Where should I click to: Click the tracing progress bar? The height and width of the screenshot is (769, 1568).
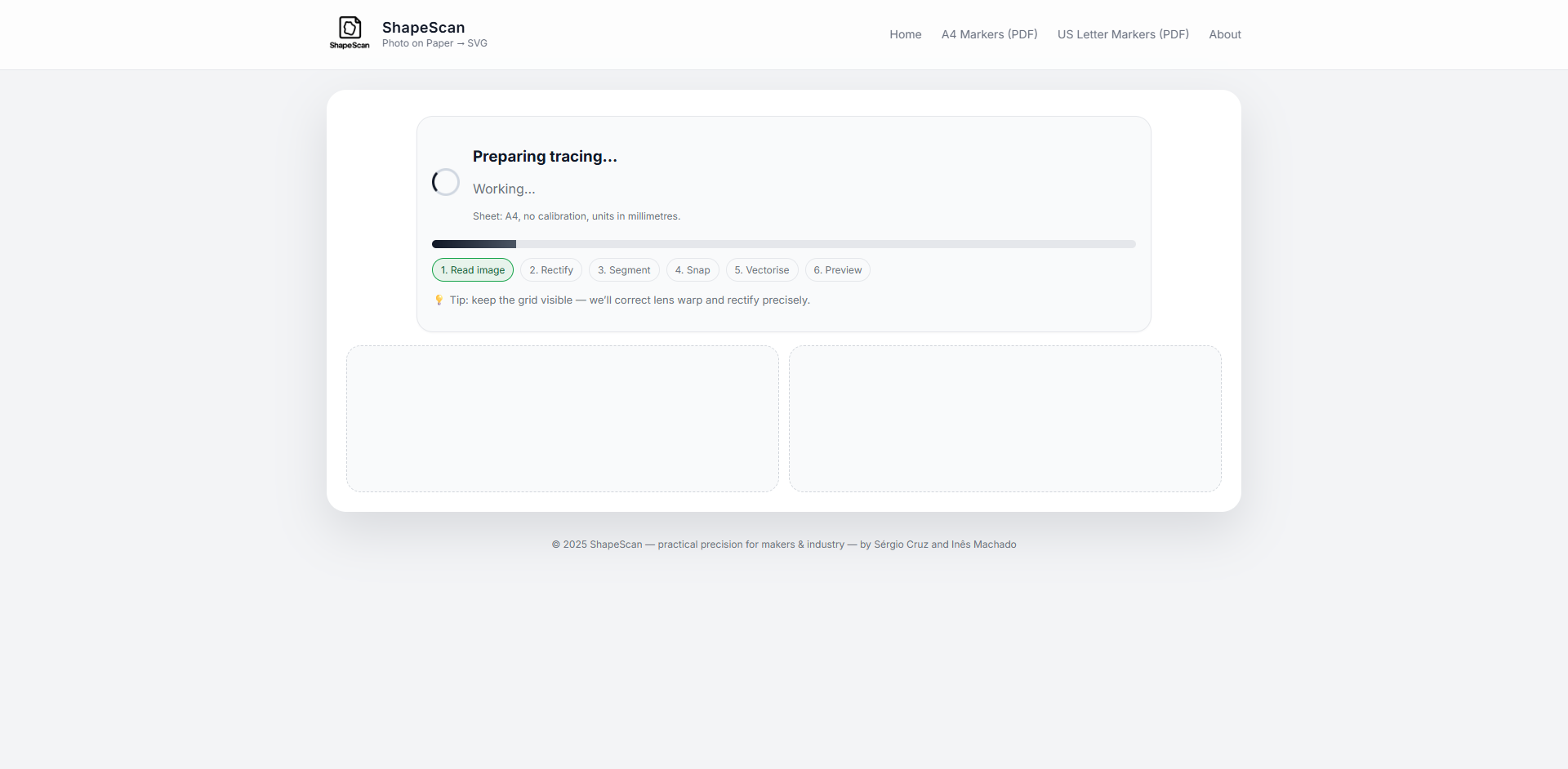point(783,244)
